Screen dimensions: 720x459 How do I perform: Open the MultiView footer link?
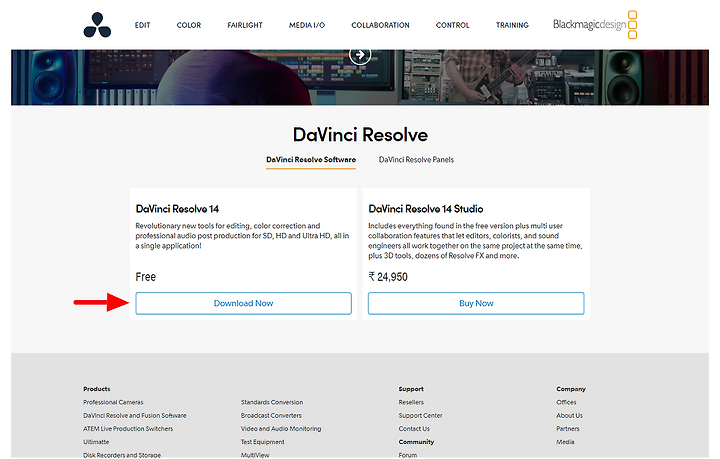click(255, 455)
